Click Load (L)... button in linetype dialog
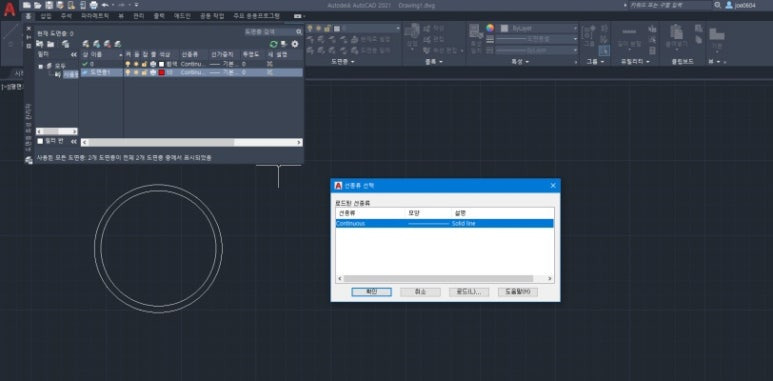 [469, 292]
